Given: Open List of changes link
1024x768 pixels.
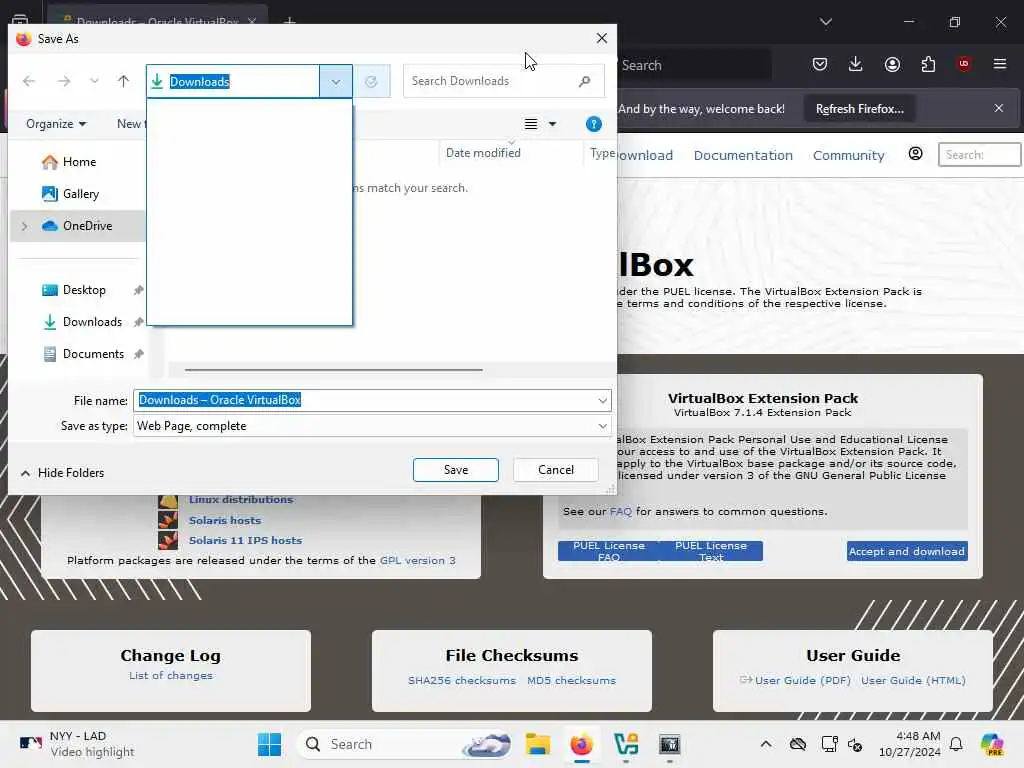Looking at the screenshot, I should pyautogui.click(x=170, y=675).
